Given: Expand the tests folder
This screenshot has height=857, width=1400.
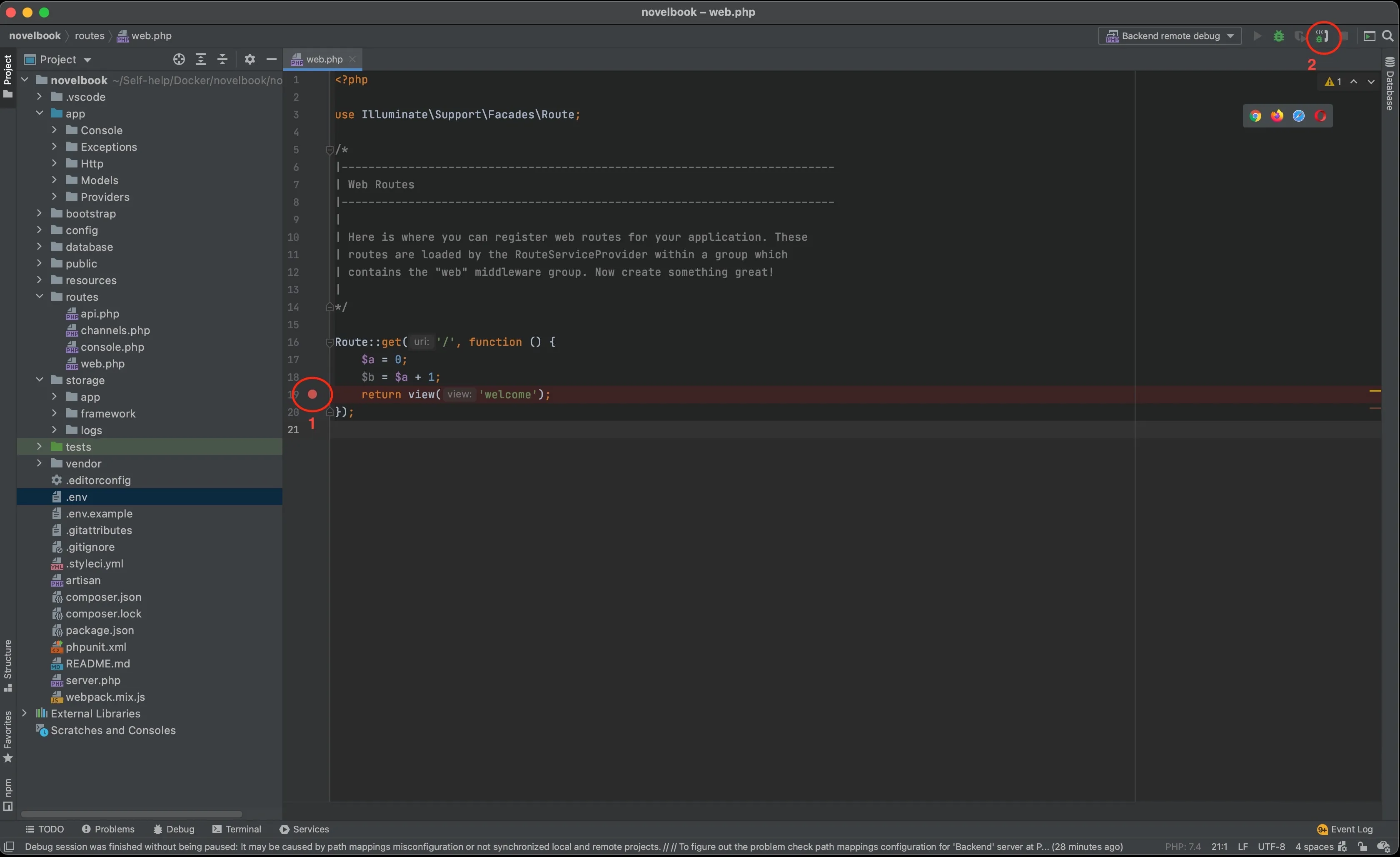Looking at the screenshot, I should coord(39,447).
